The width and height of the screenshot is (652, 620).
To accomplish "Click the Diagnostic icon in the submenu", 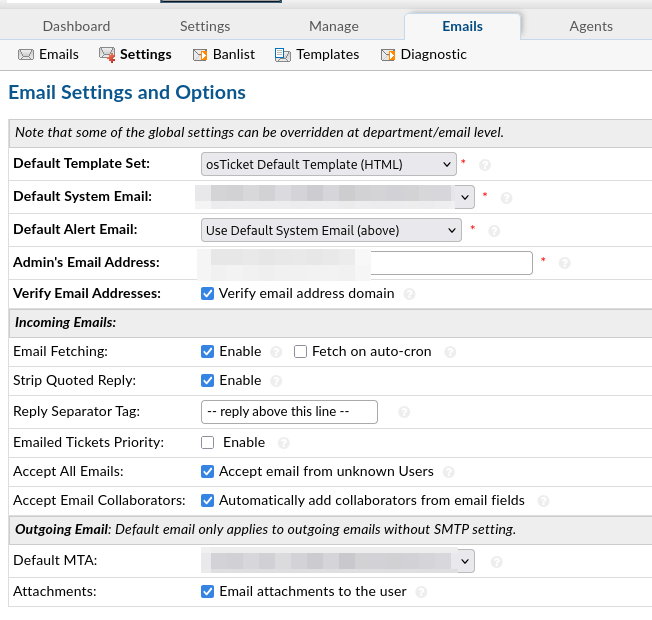I will pos(388,55).
